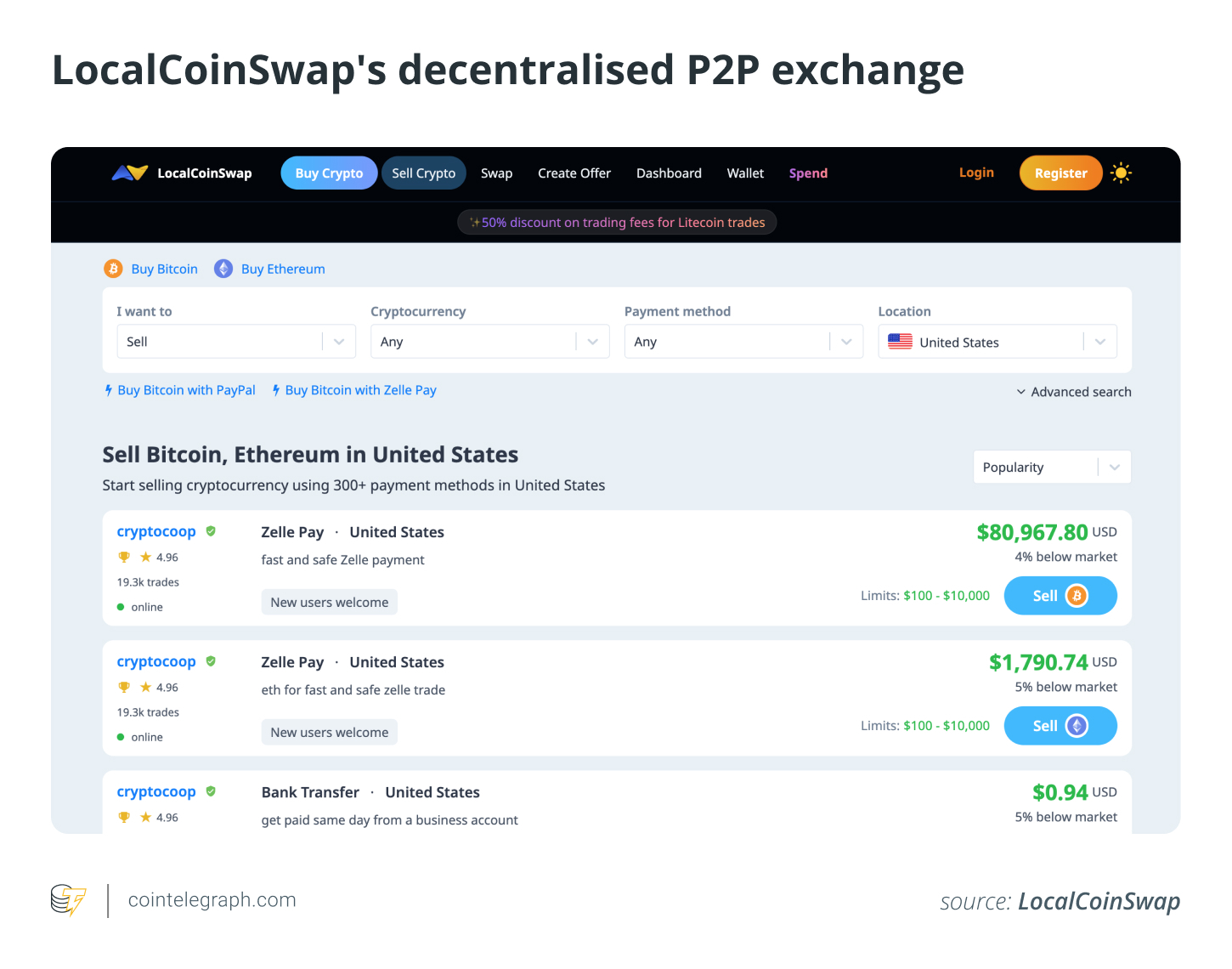Click the US flag in the Location field
Viewport: 1232px width, 969px height.
[901, 342]
